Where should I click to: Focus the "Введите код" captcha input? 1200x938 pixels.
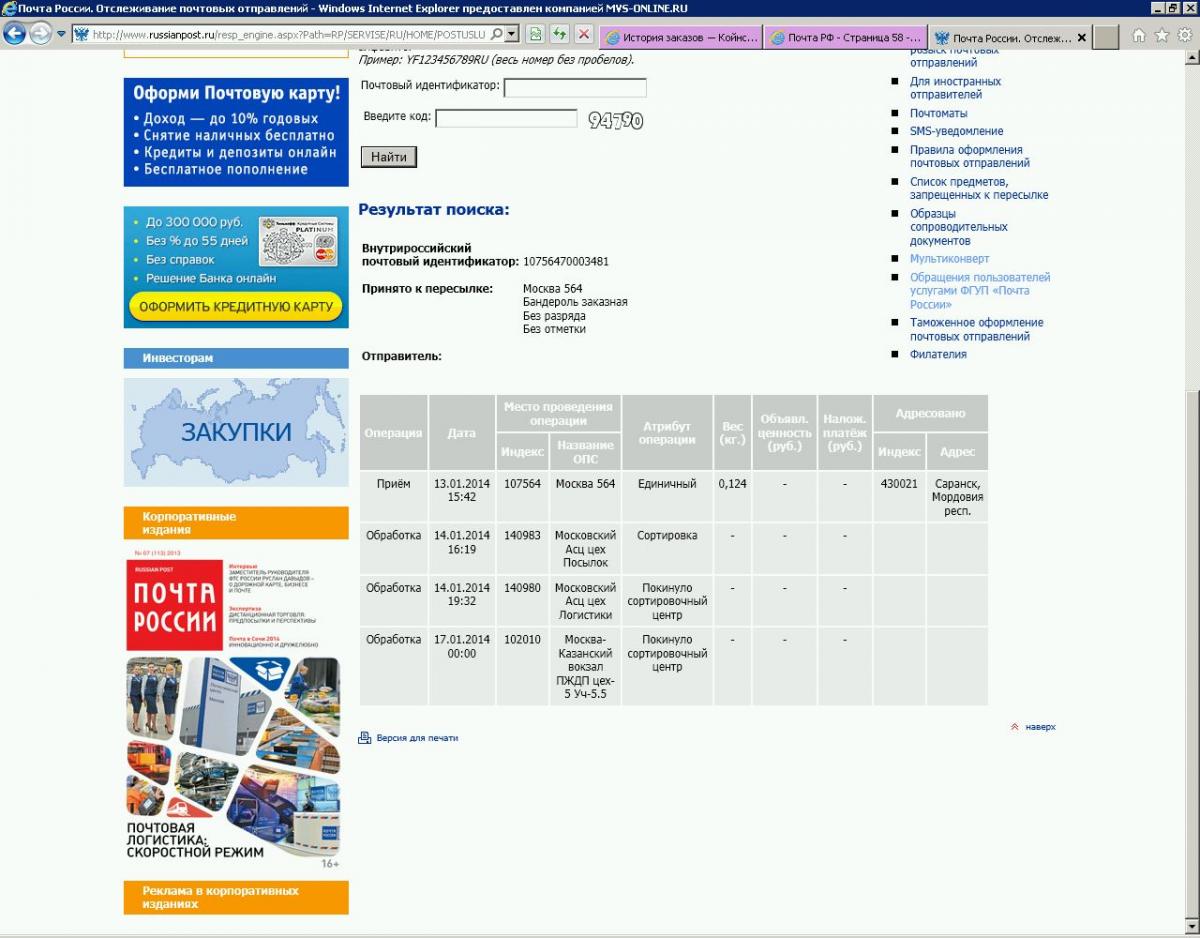click(507, 118)
